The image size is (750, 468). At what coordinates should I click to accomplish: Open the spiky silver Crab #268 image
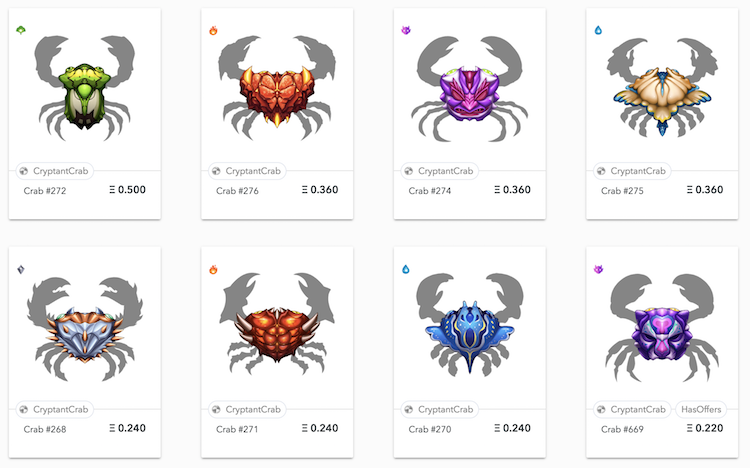(85, 329)
